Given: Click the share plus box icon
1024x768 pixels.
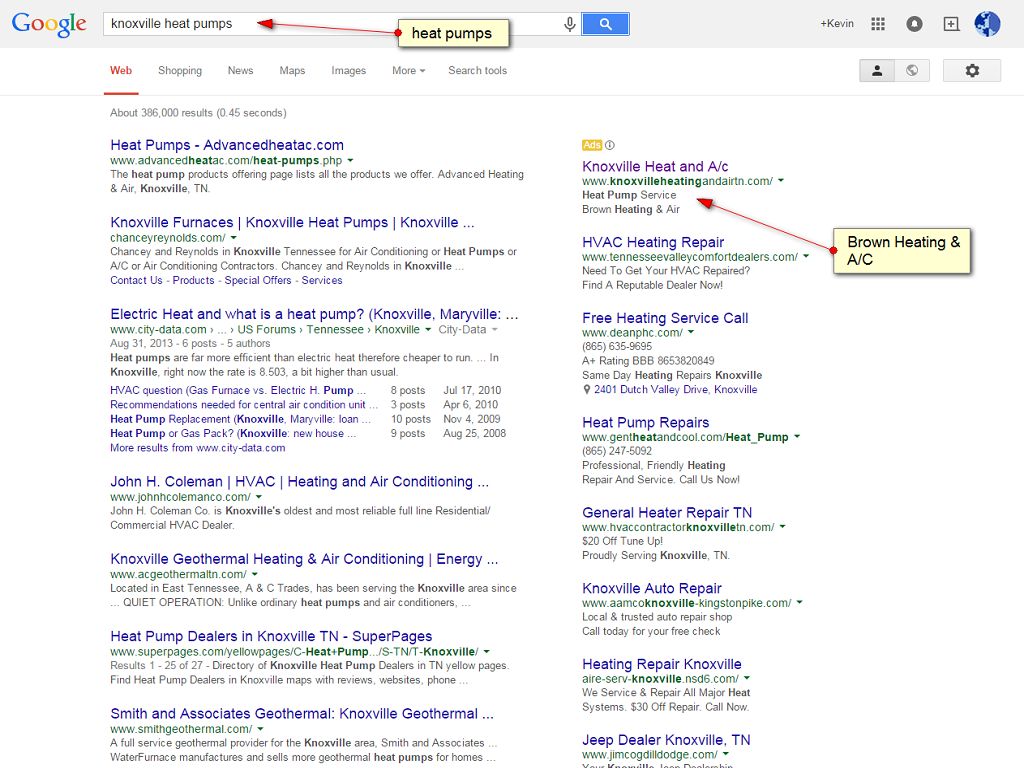Looking at the screenshot, I should [x=952, y=24].
